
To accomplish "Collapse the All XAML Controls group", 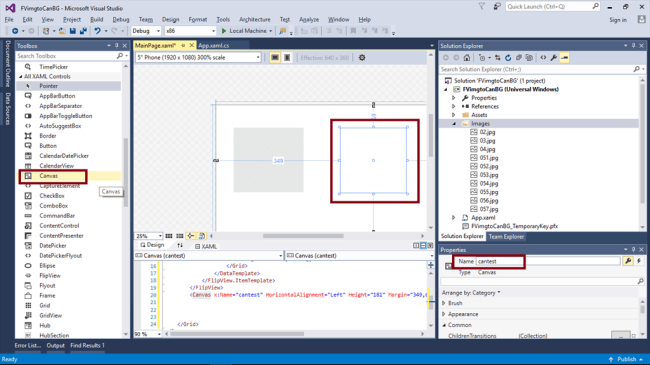I will 21,77.
